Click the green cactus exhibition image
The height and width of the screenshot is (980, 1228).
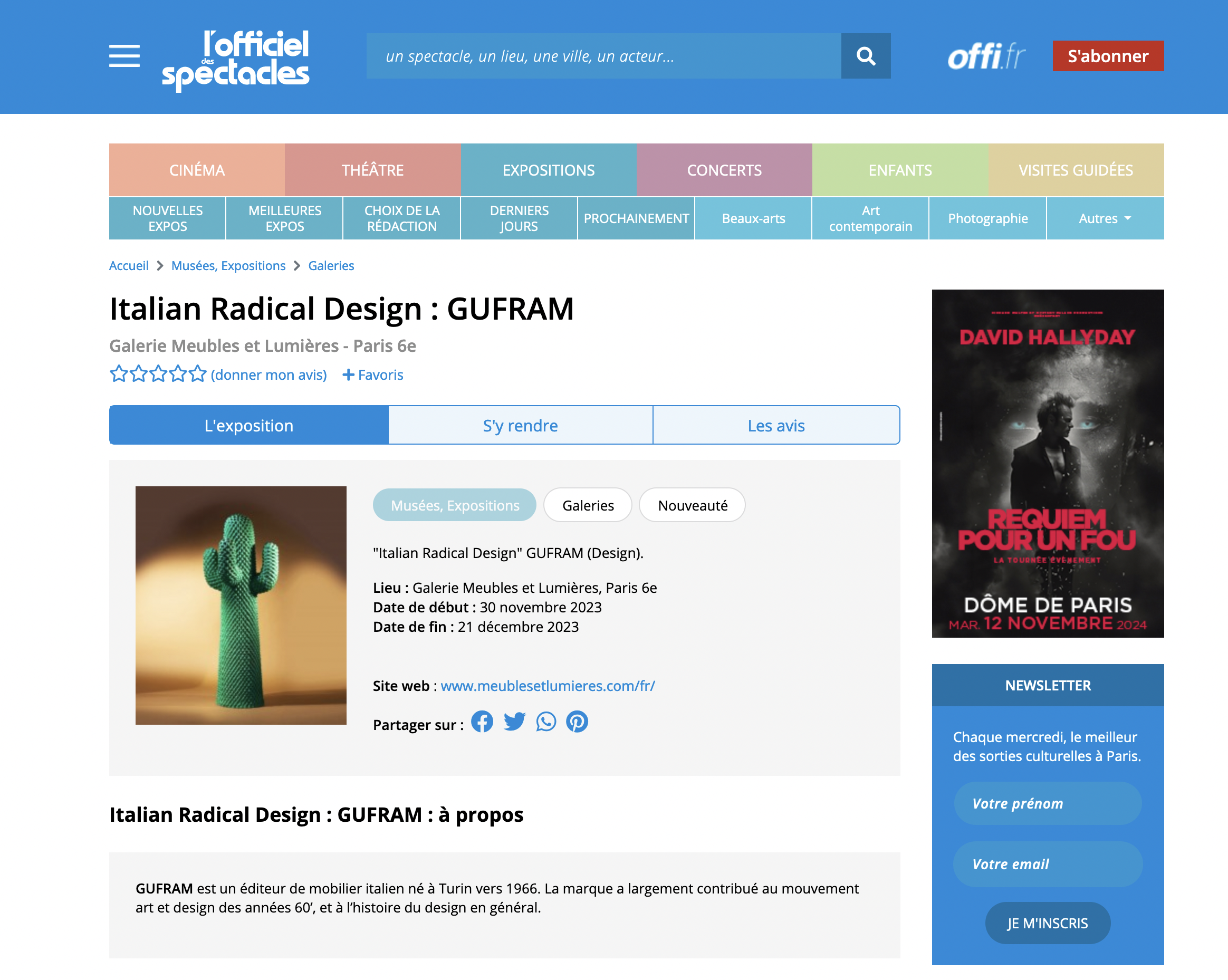(241, 606)
